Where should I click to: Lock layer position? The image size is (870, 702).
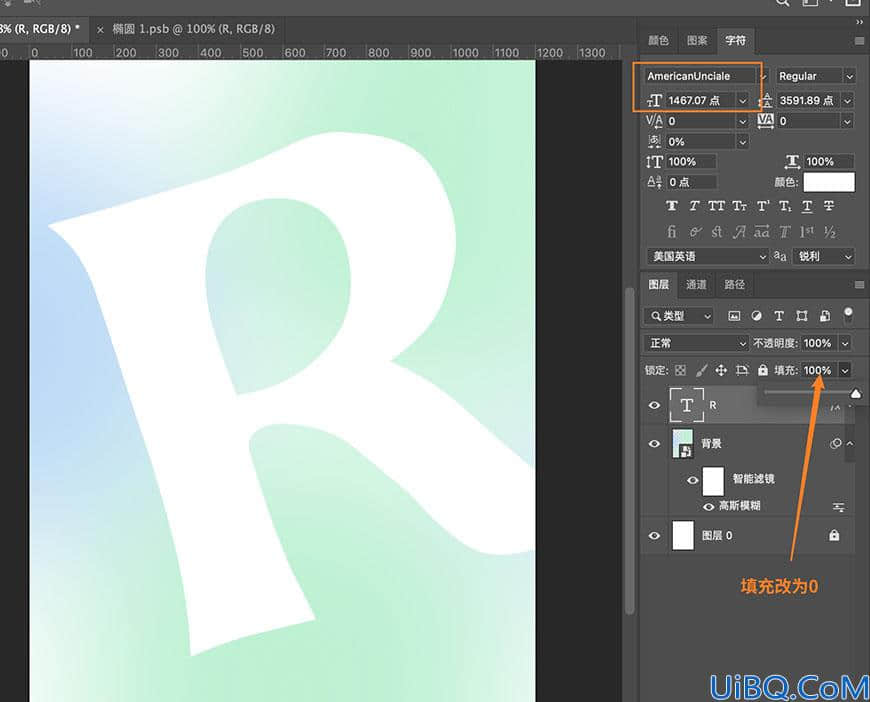point(721,370)
